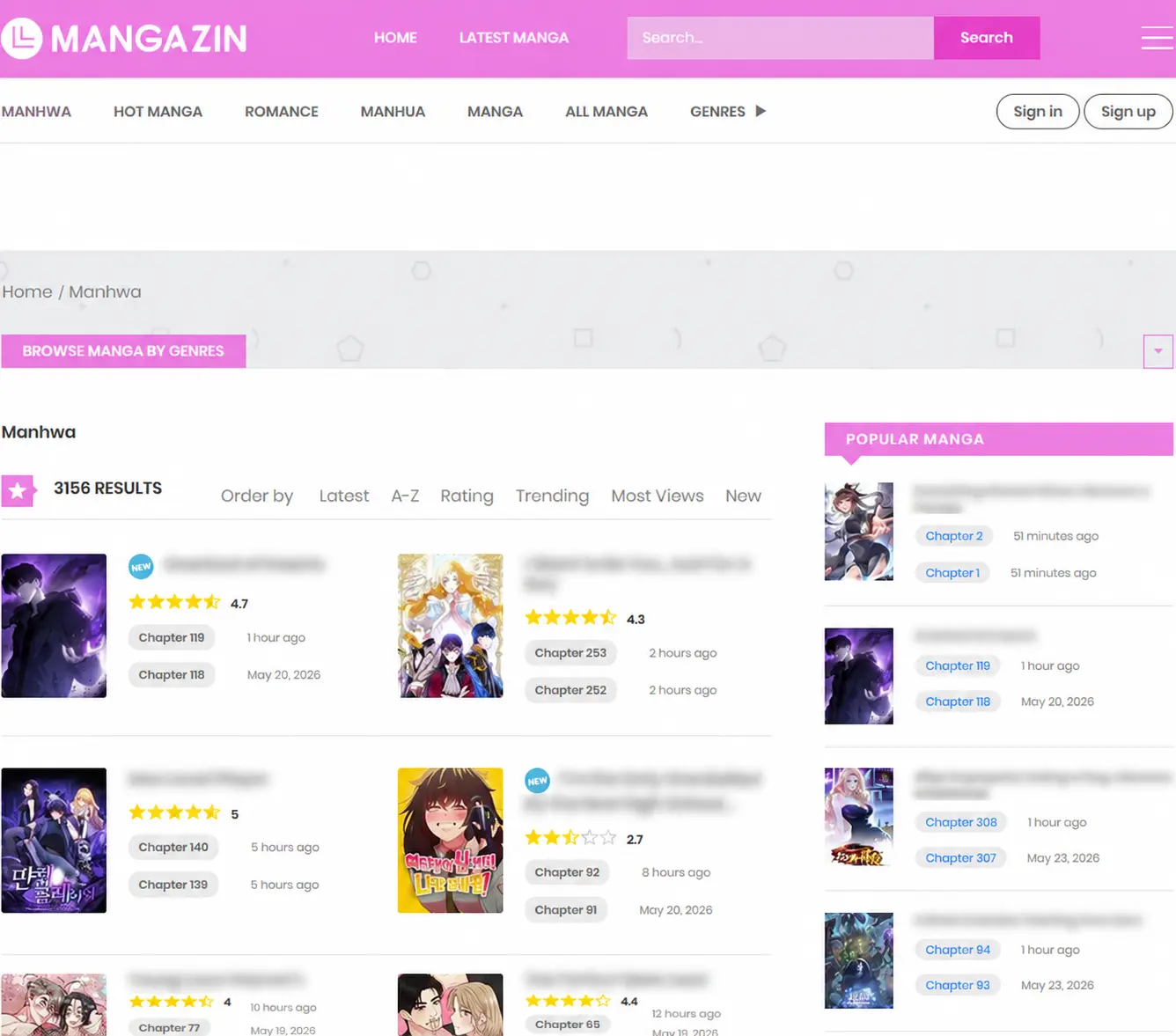Open Chapter 94 in Popular Manga
This screenshot has width=1176, height=1036.
point(958,950)
